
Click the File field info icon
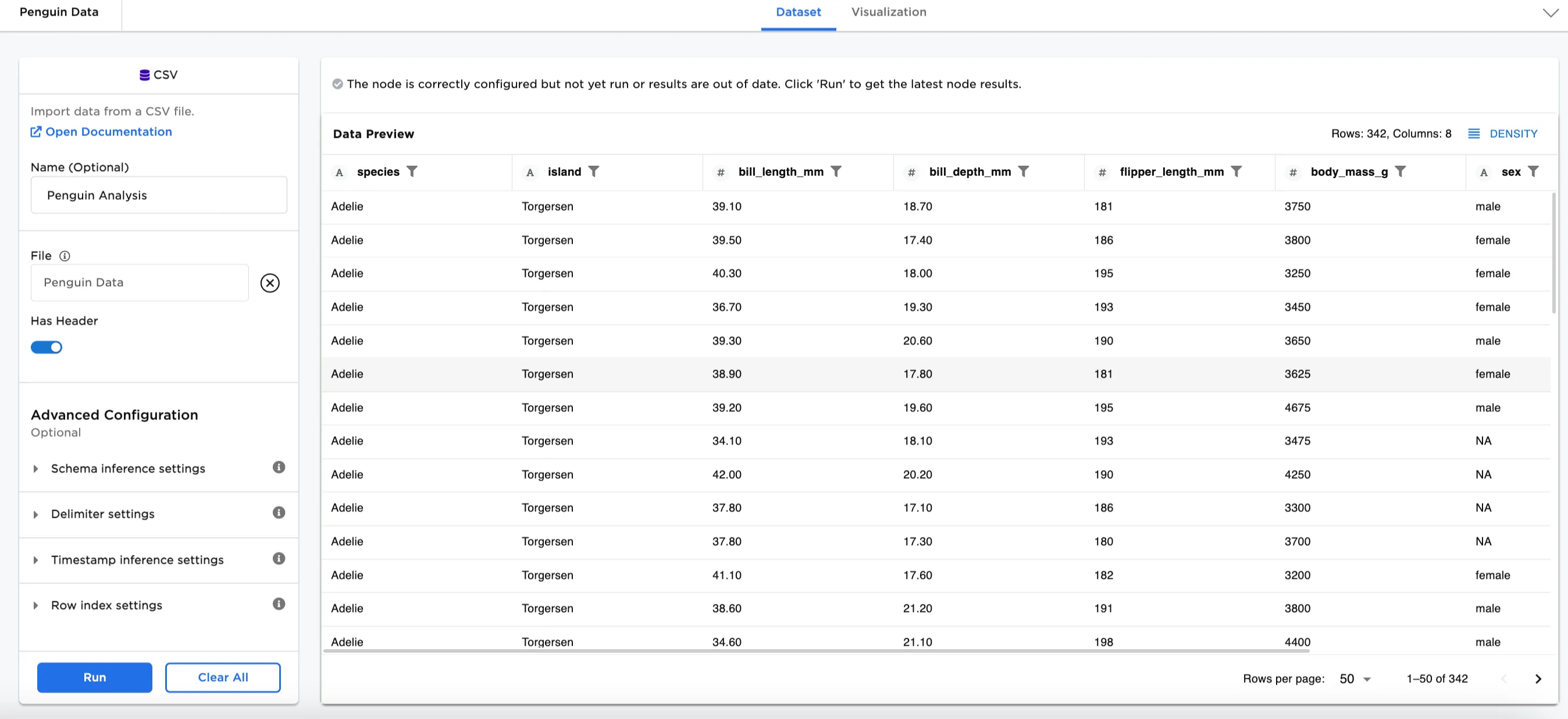tap(65, 256)
